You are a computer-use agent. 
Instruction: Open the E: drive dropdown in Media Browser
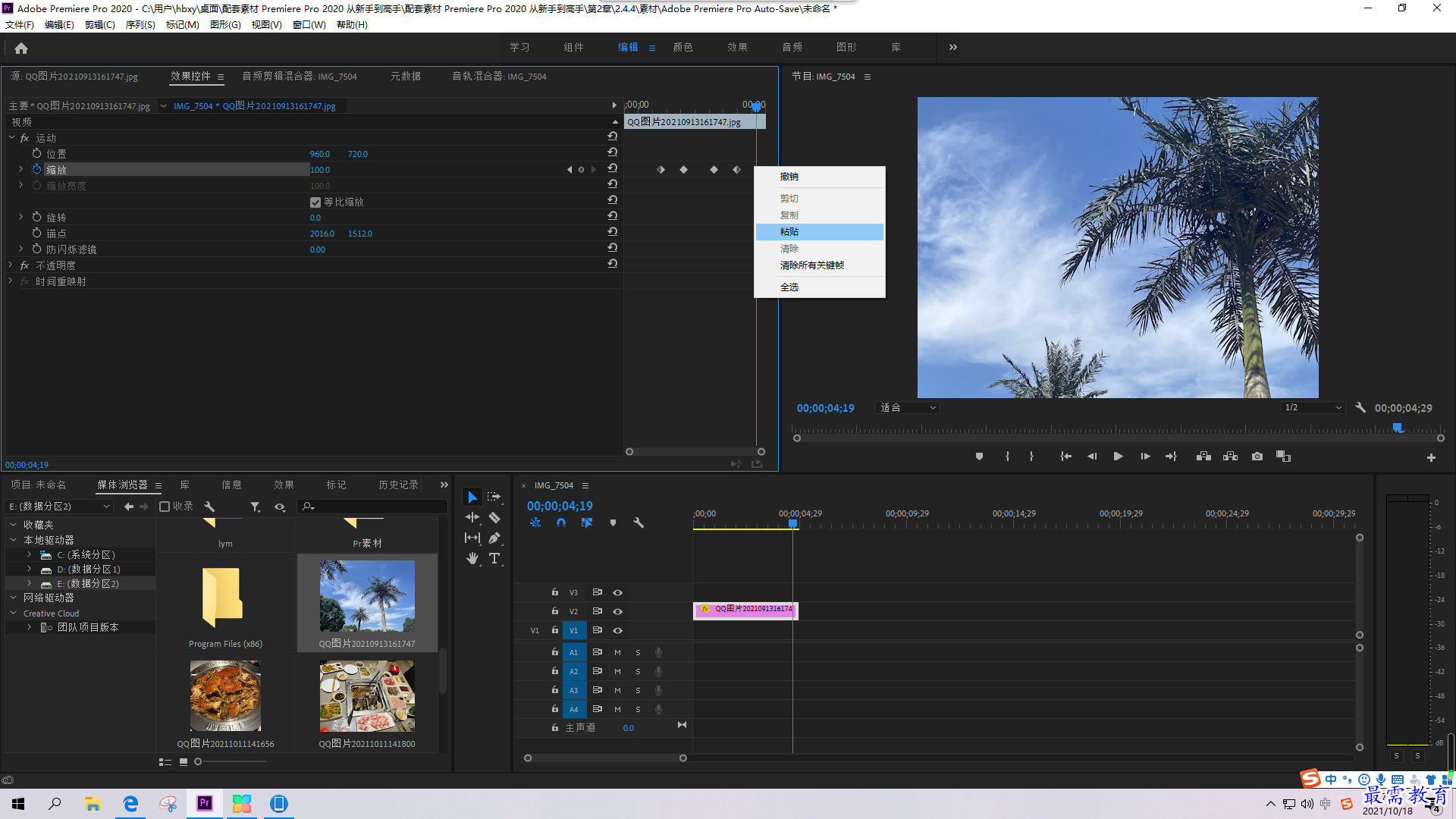tap(58, 507)
